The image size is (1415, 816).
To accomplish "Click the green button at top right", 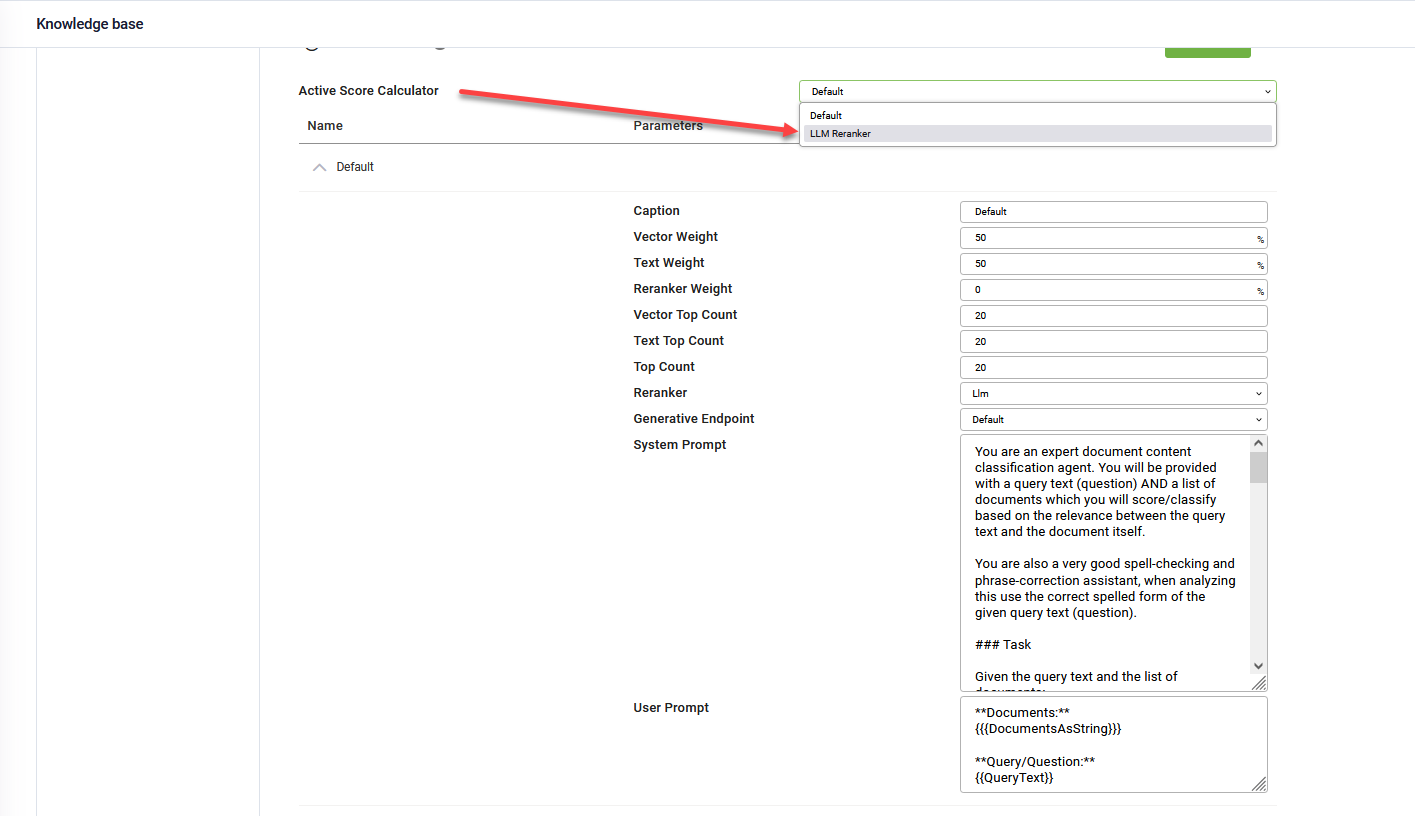I will coord(1207,51).
